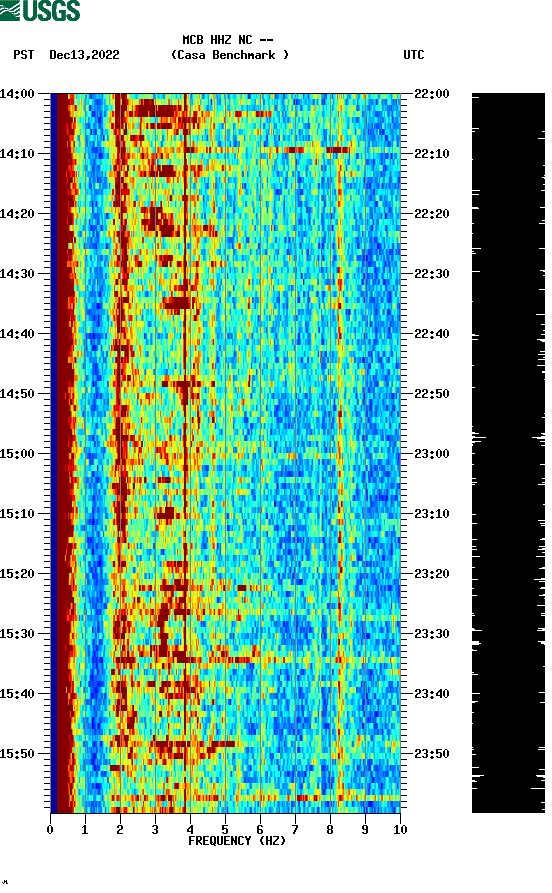
Task: Click the 15:00 PST time label
Action: tap(17, 454)
